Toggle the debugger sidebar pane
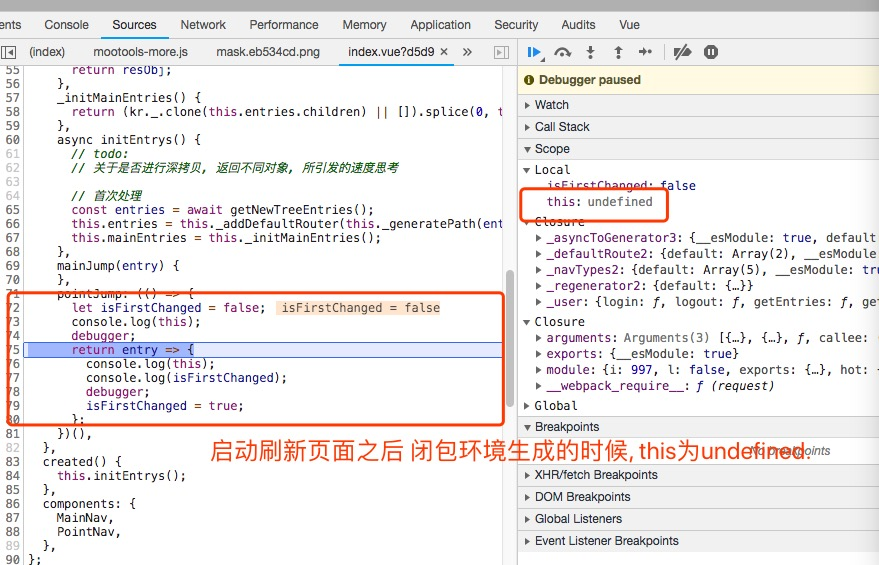Image resolution: width=879 pixels, height=565 pixels. pyautogui.click(x=501, y=52)
